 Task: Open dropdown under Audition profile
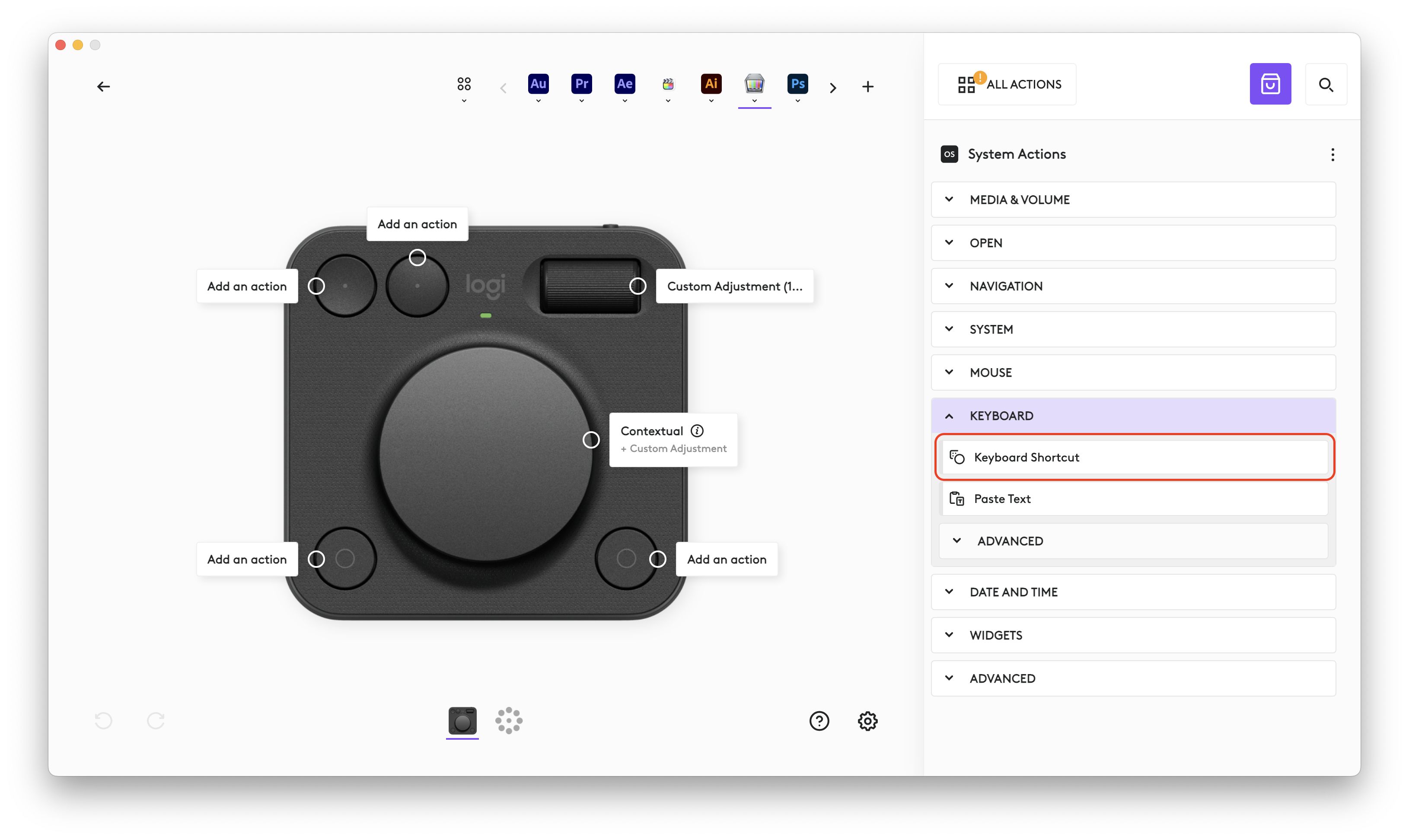(x=538, y=101)
